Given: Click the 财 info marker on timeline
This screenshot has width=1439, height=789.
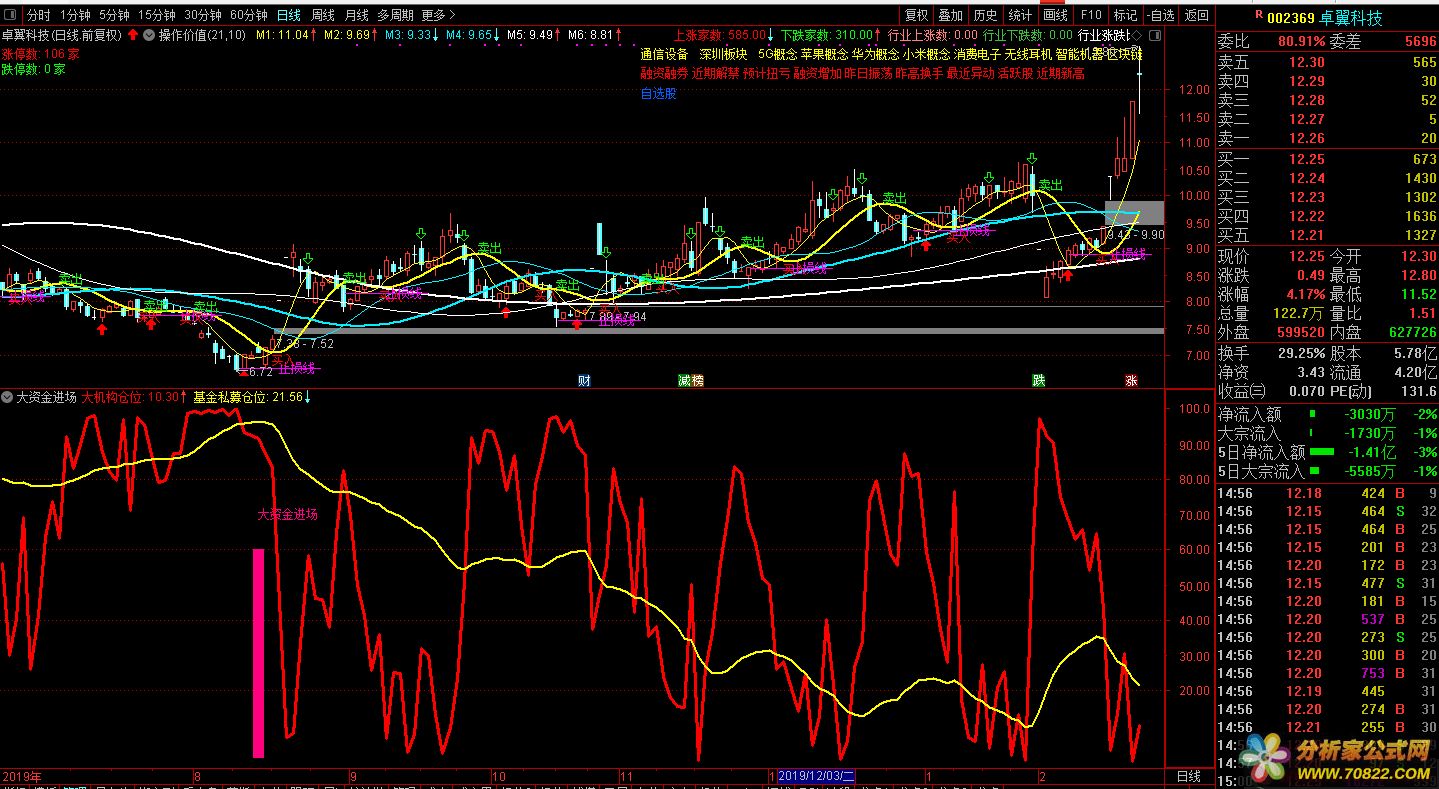Looking at the screenshot, I should [584, 380].
